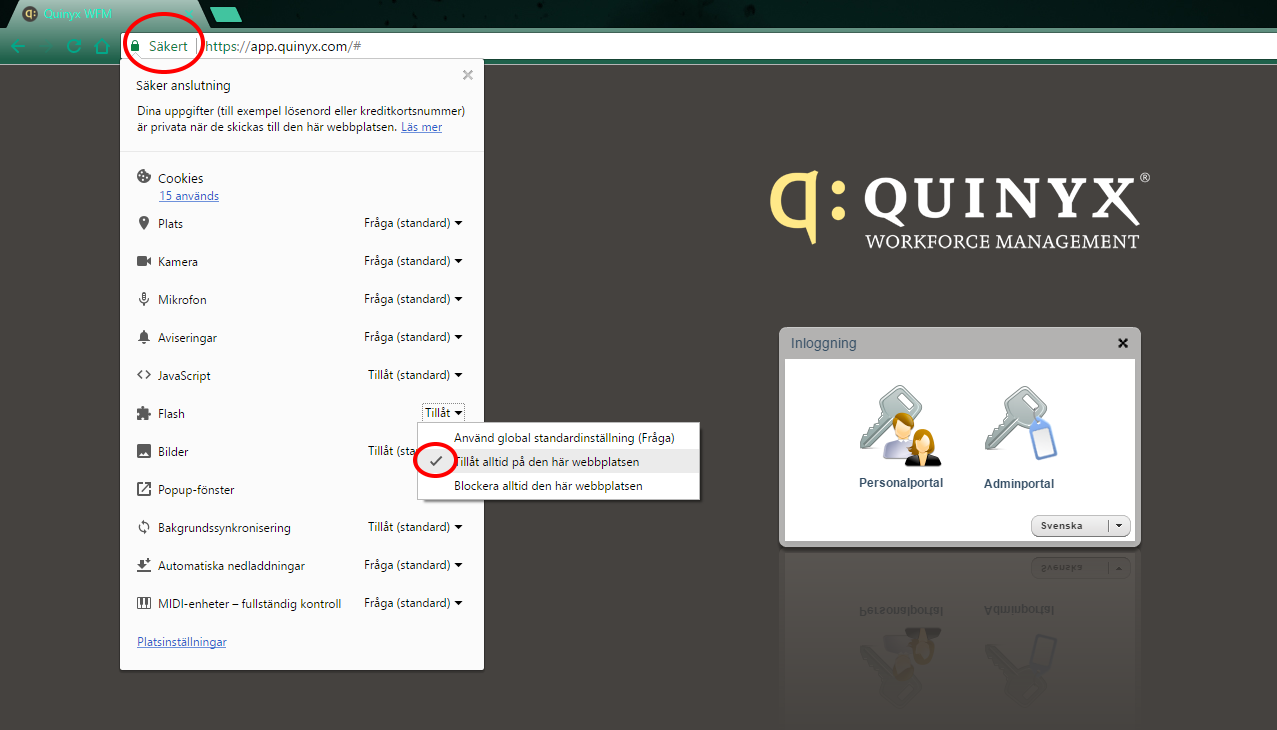Click the Aviseringar bell icon

143,337
